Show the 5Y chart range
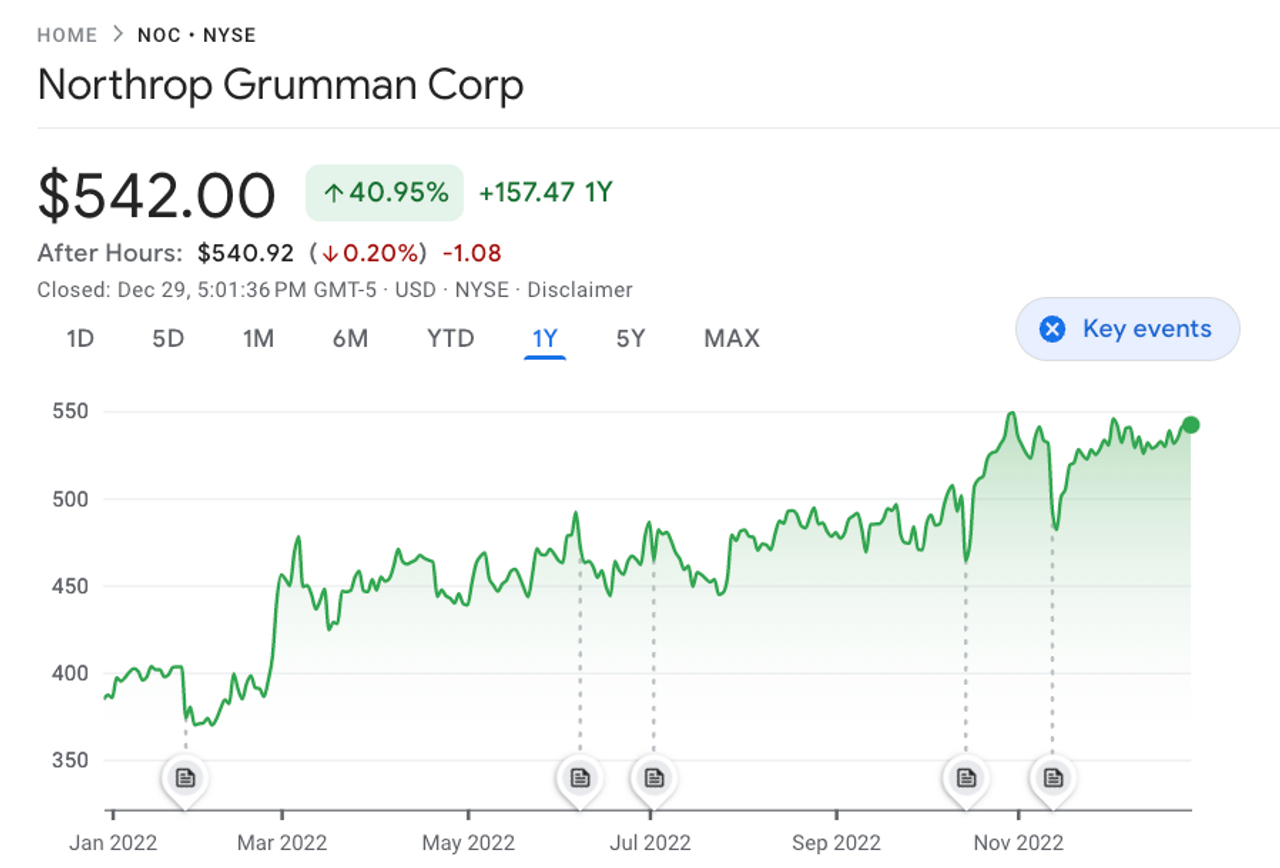1280x868 pixels. click(630, 339)
